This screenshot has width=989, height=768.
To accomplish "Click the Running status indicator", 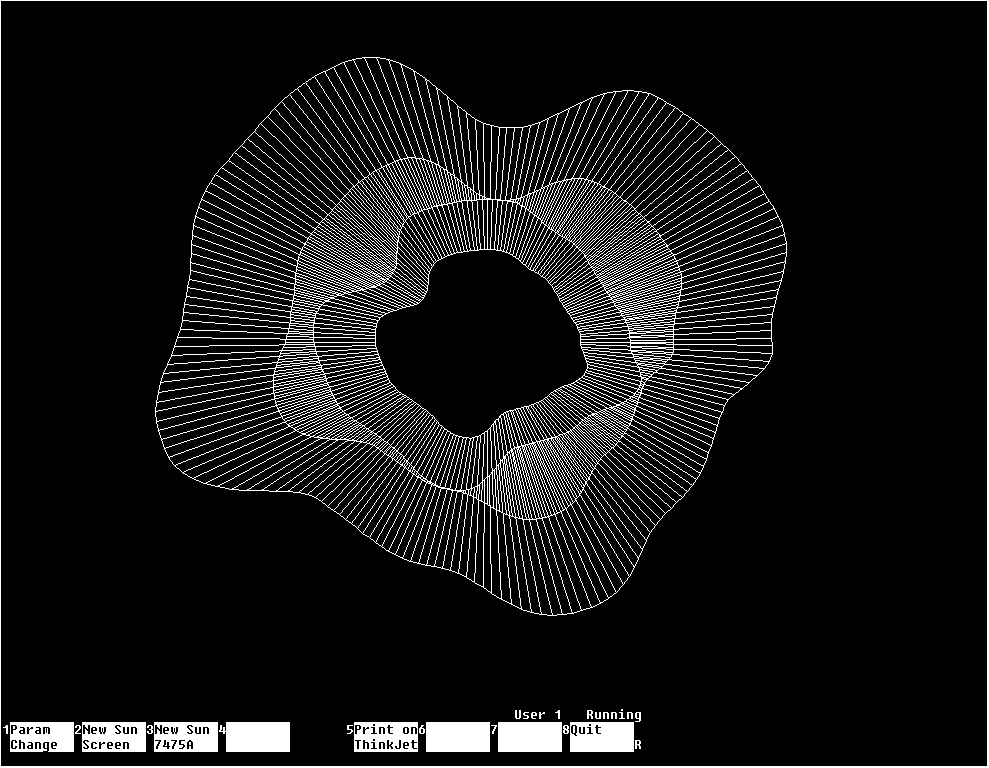I will tap(613, 715).
